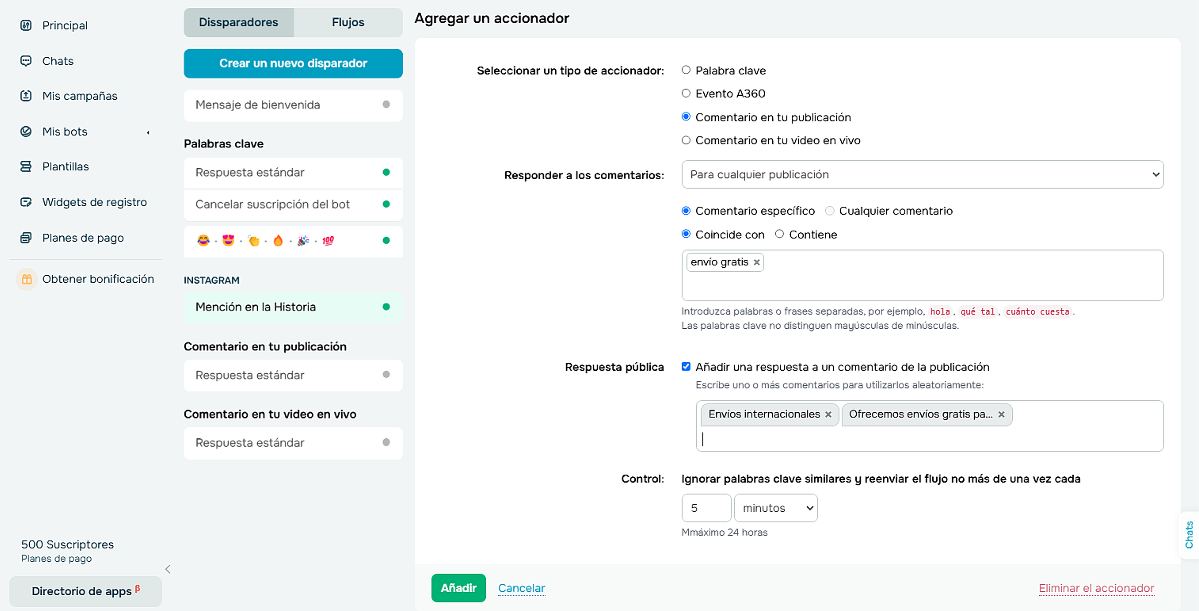
Task: Click the Planes de pago icon
Action: (x=24, y=237)
